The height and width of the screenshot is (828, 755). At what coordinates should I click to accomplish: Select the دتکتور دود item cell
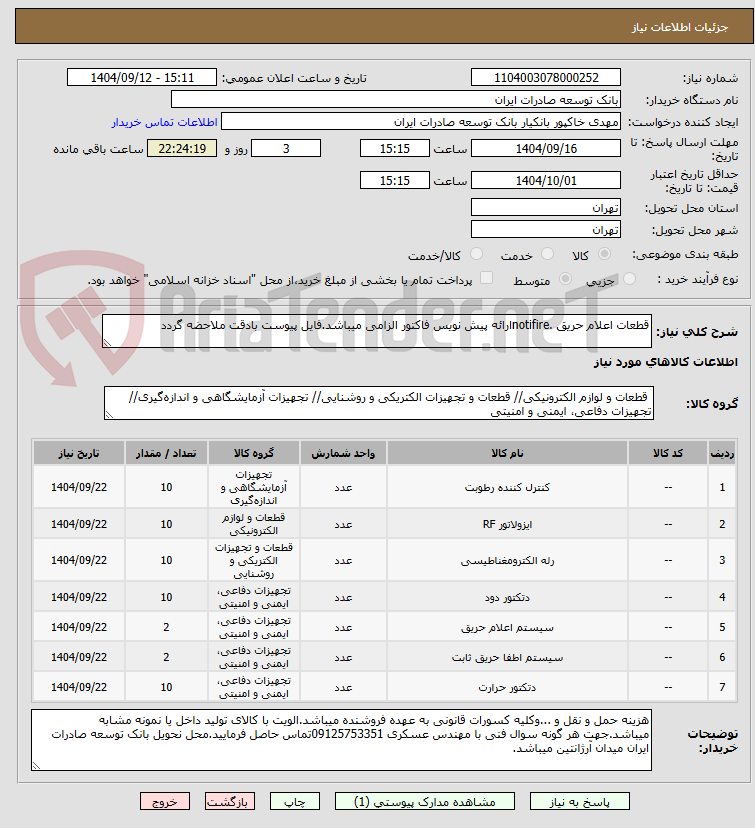(x=507, y=597)
